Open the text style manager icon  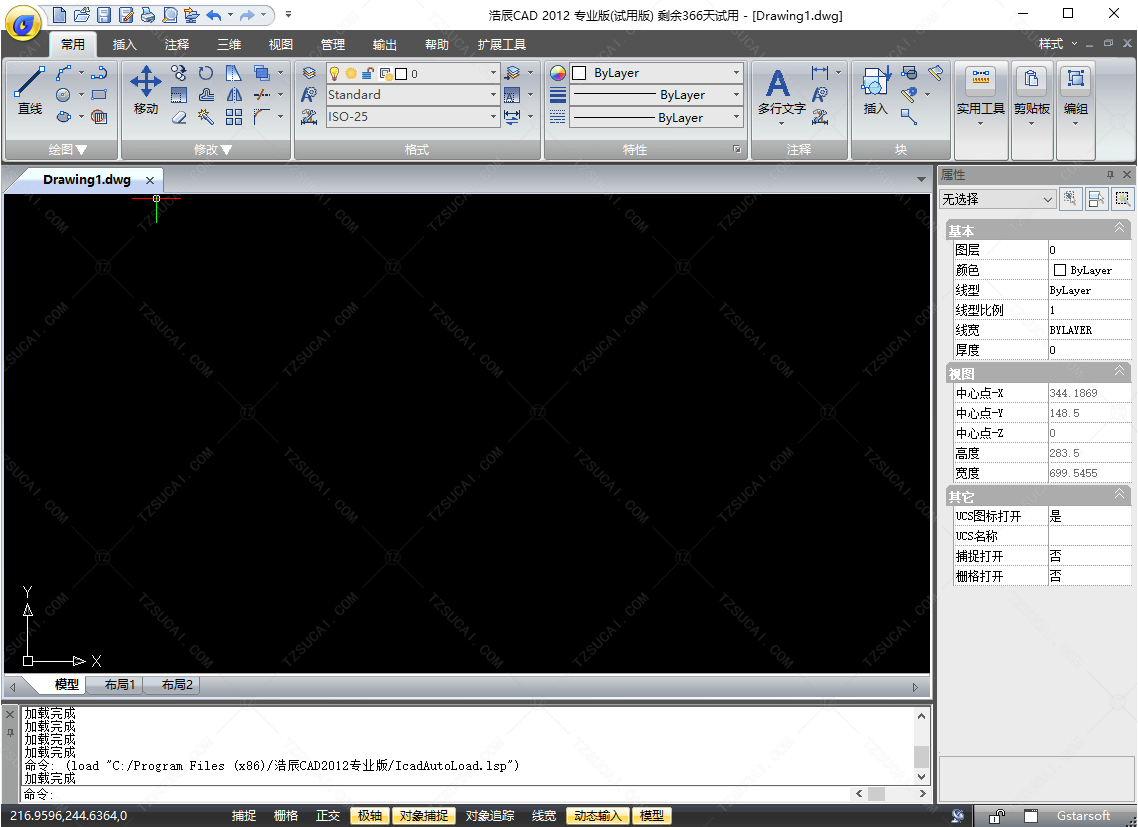point(309,94)
